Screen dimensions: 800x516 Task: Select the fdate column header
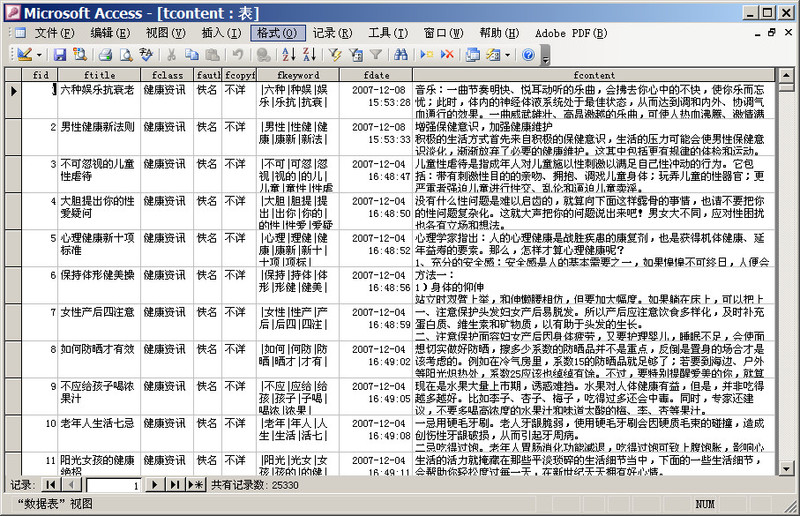point(376,75)
